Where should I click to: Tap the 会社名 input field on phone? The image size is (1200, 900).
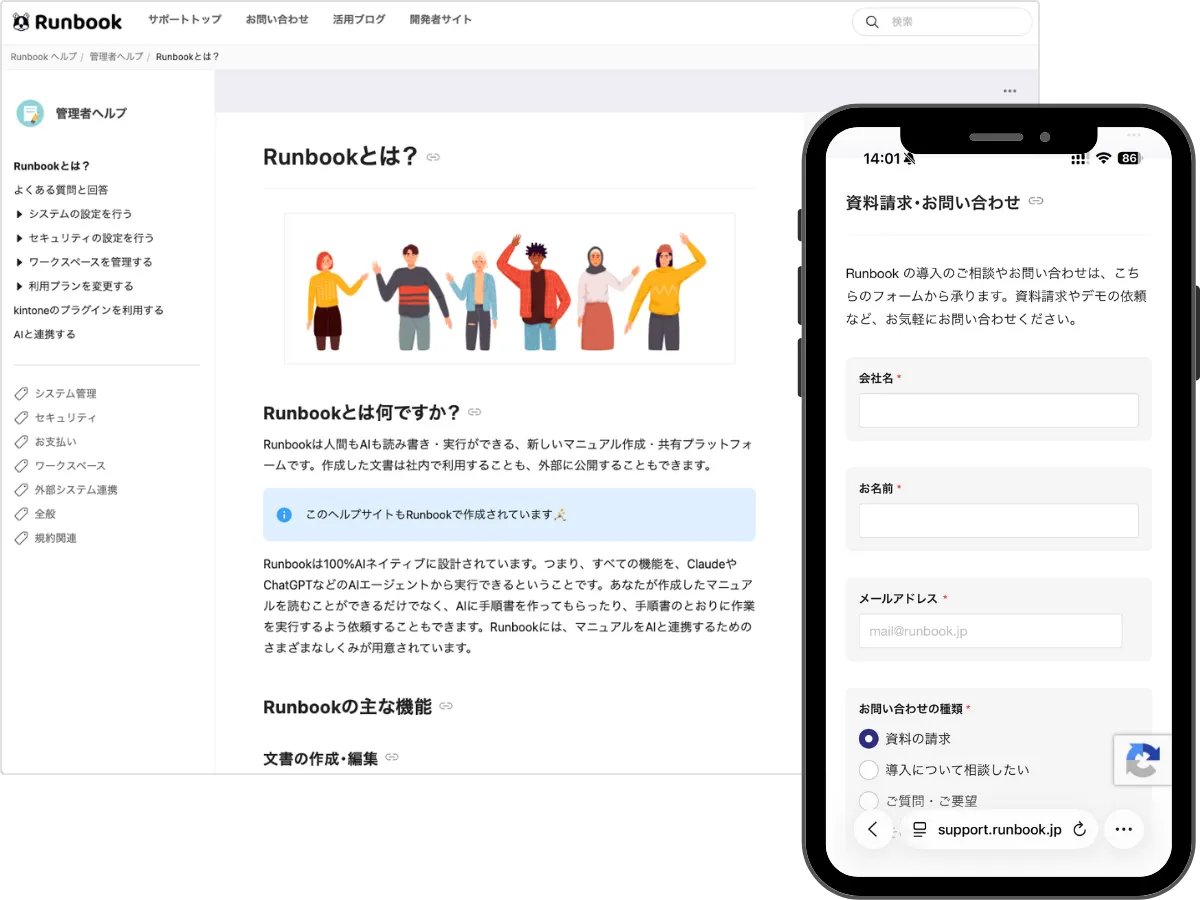(x=998, y=410)
